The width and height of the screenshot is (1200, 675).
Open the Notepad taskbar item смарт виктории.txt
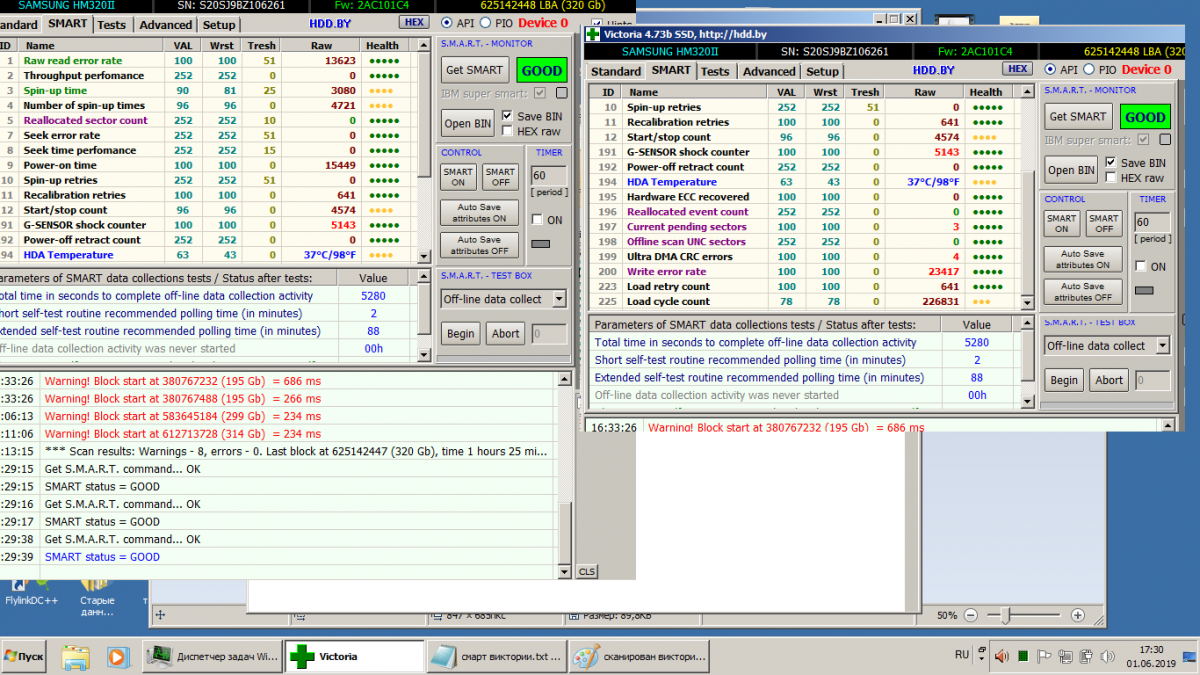coord(495,657)
